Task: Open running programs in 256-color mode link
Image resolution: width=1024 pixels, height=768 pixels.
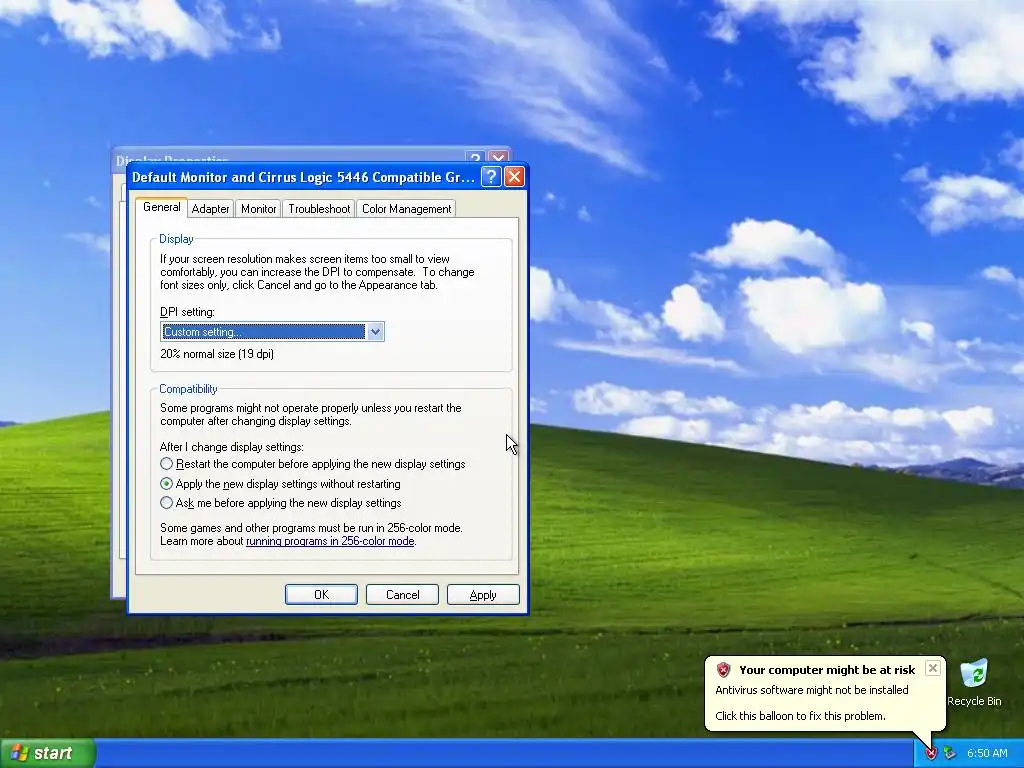Action: [330, 541]
